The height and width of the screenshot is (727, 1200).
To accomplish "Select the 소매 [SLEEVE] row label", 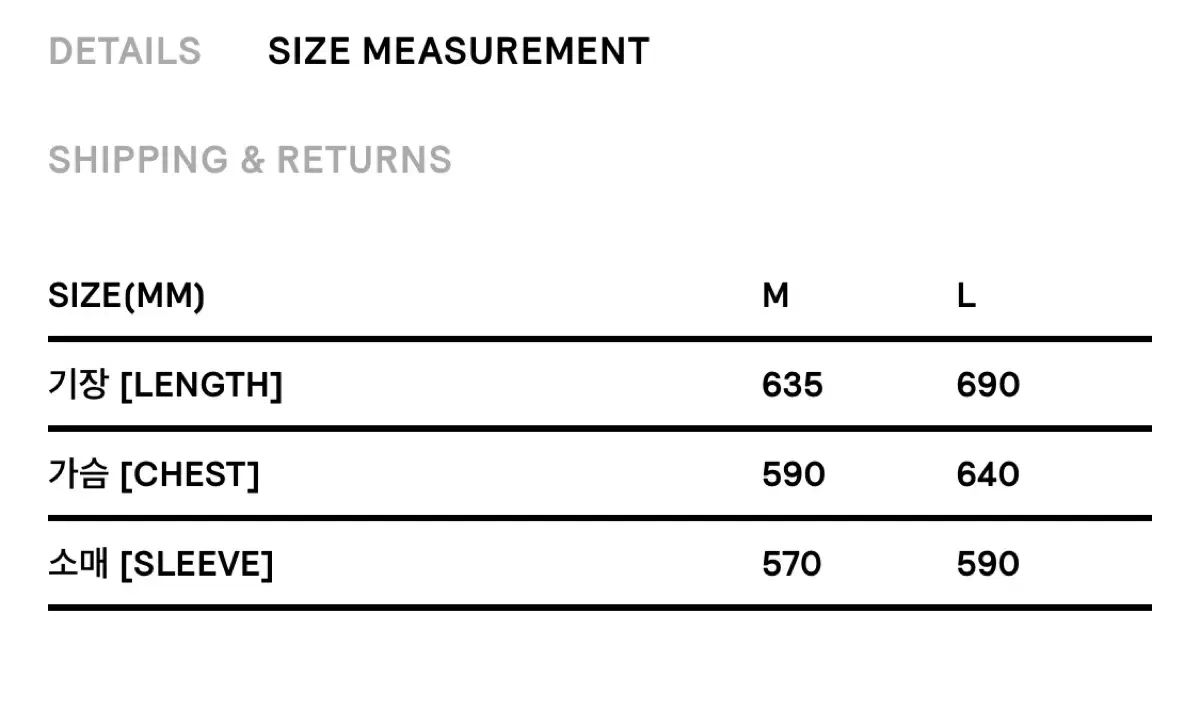I will 160,565.
